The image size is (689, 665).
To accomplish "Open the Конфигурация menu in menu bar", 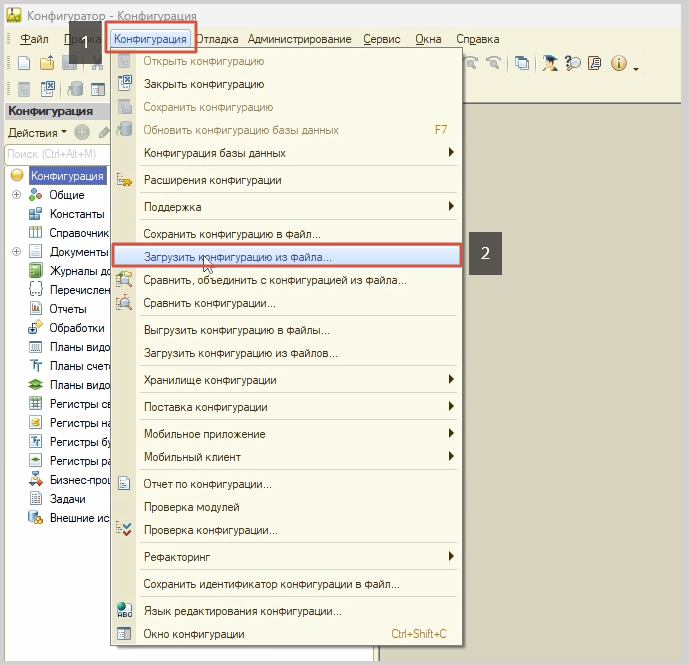I will tap(150, 39).
